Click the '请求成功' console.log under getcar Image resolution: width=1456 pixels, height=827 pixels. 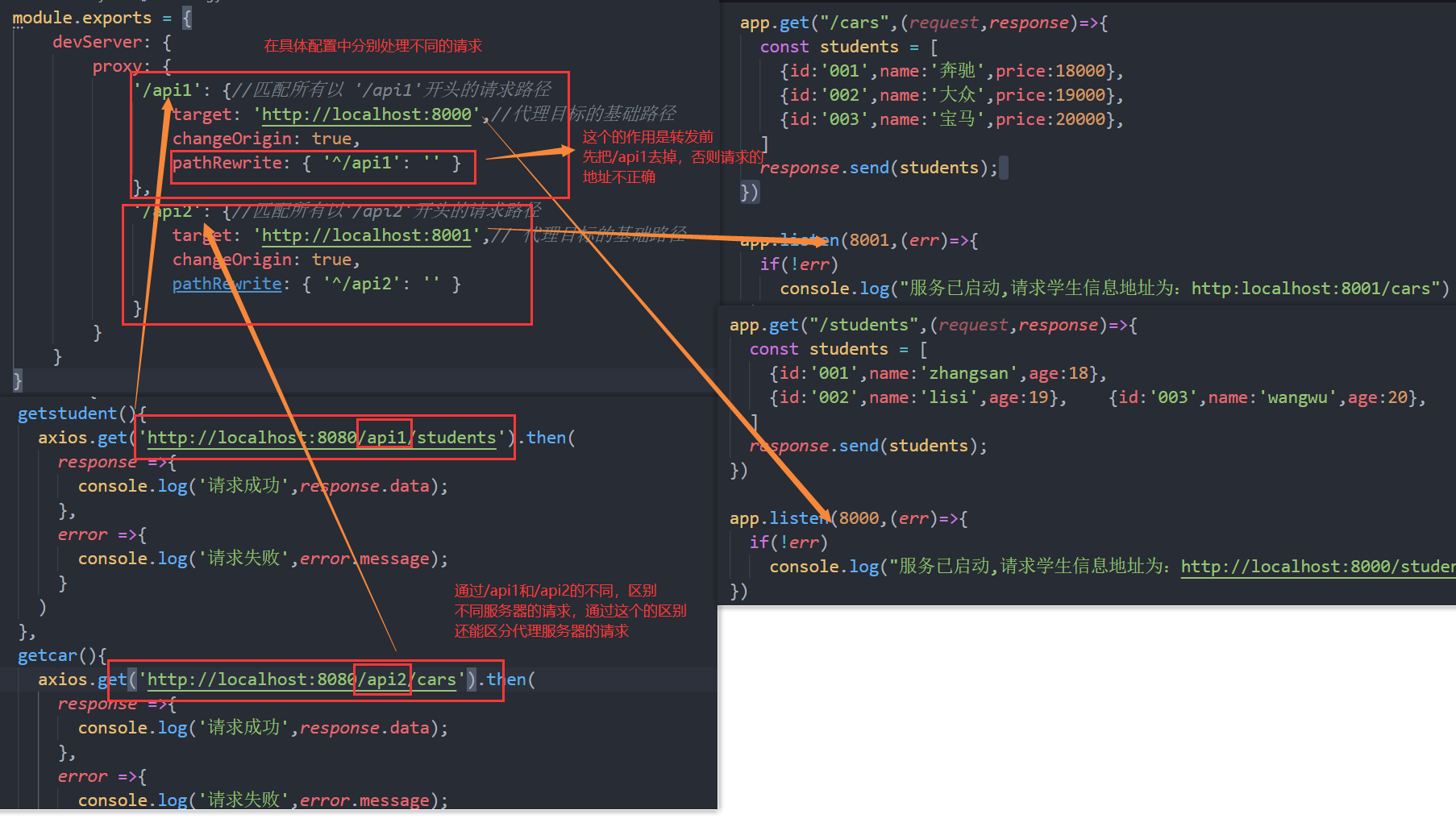click(263, 728)
